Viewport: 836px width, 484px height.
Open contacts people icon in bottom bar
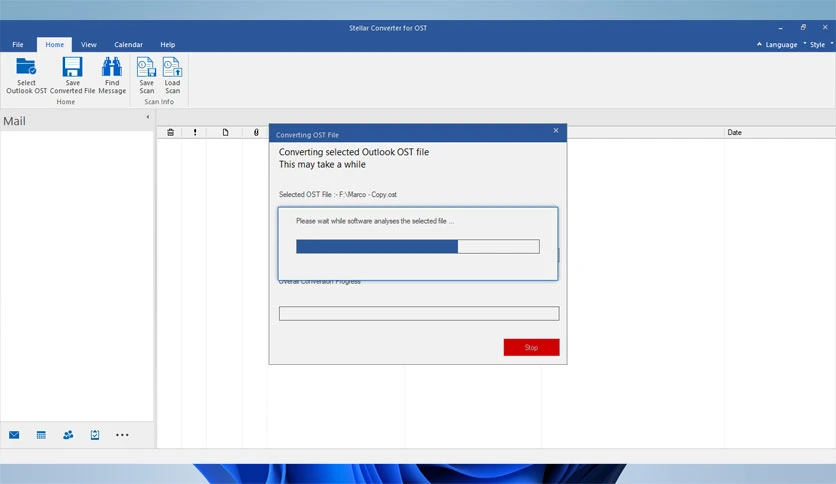[x=68, y=435]
